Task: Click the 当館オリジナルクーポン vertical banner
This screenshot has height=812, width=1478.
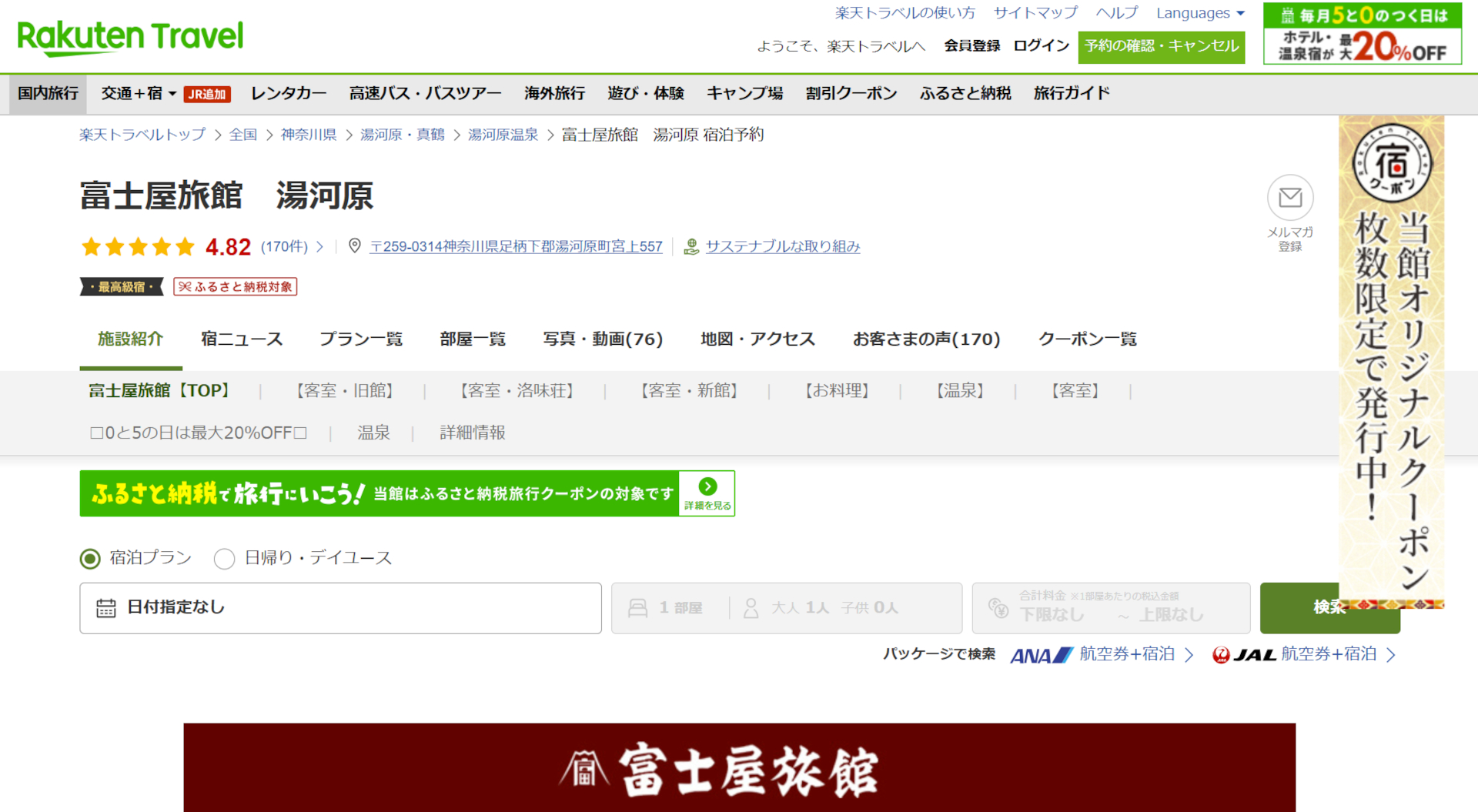Action: pos(1392,362)
